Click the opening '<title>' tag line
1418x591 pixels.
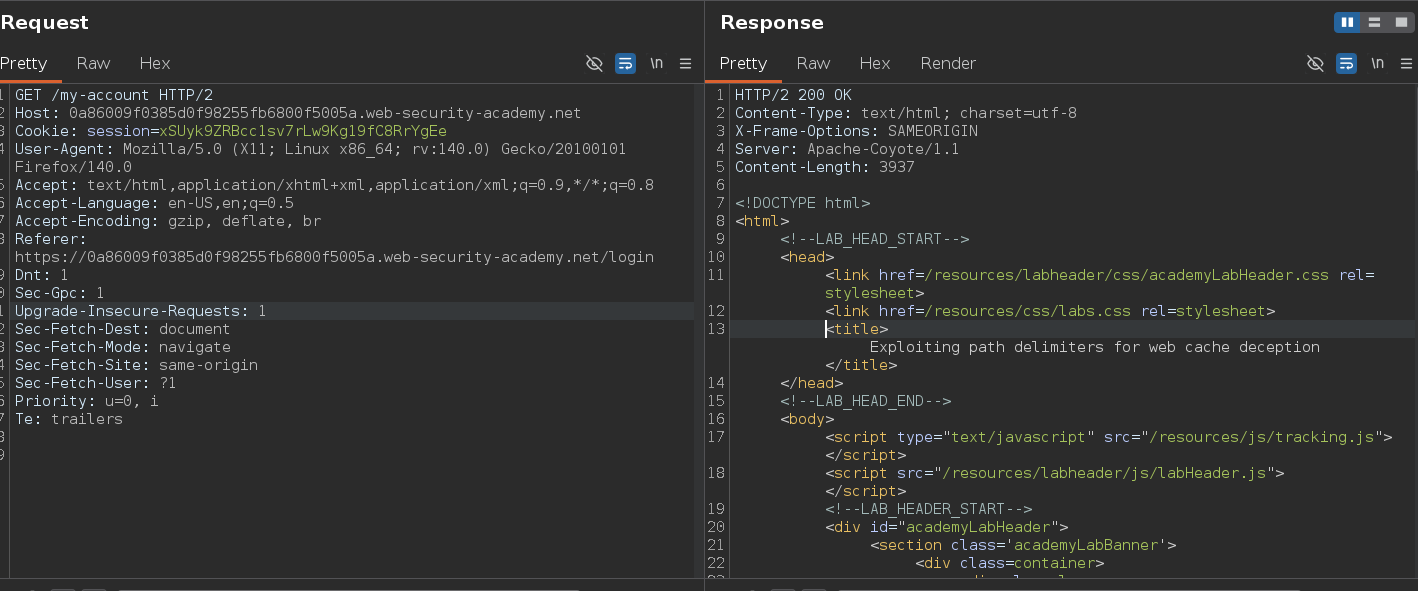856,329
